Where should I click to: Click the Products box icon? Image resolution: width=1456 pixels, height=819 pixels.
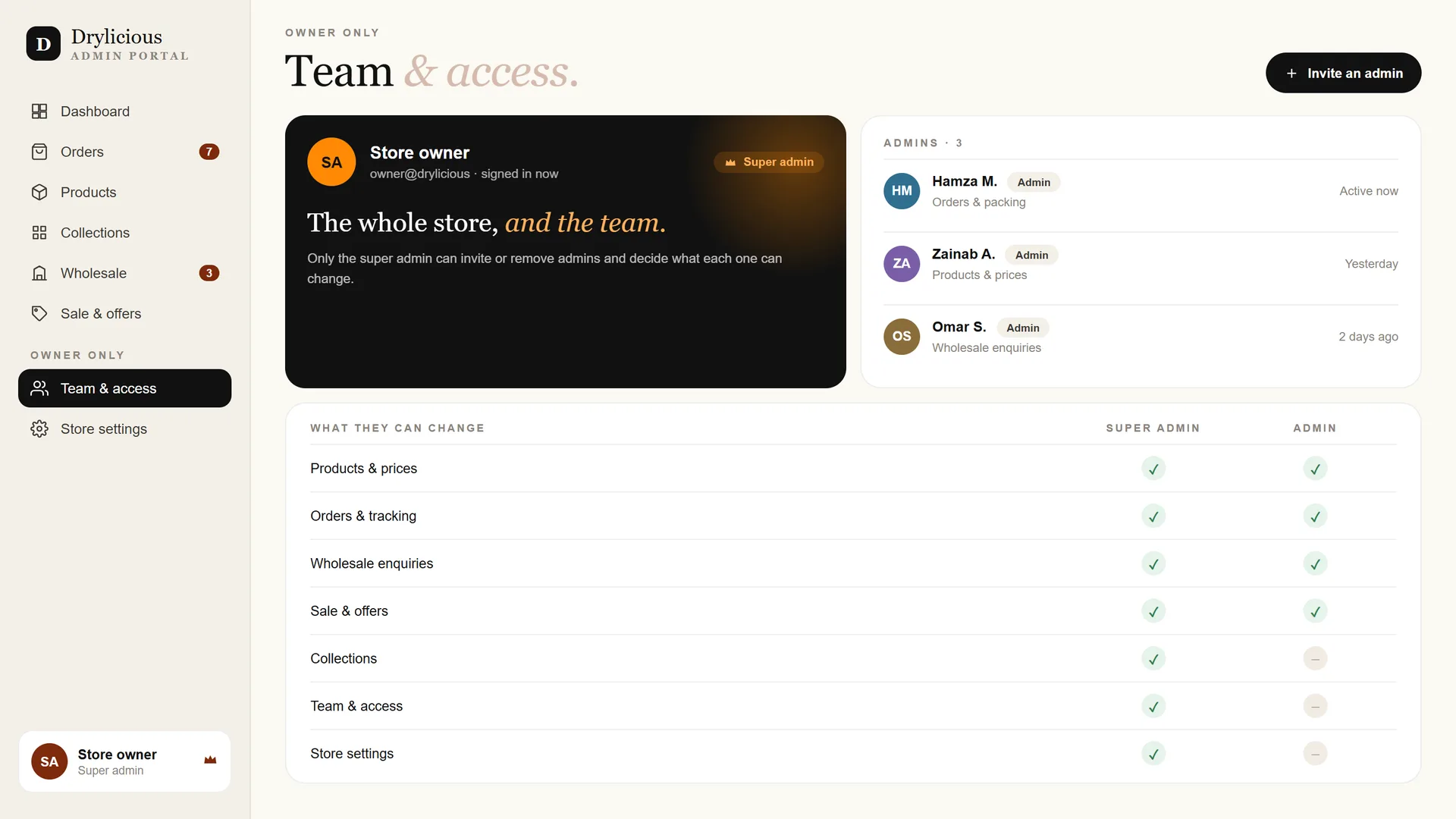point(39,193)
